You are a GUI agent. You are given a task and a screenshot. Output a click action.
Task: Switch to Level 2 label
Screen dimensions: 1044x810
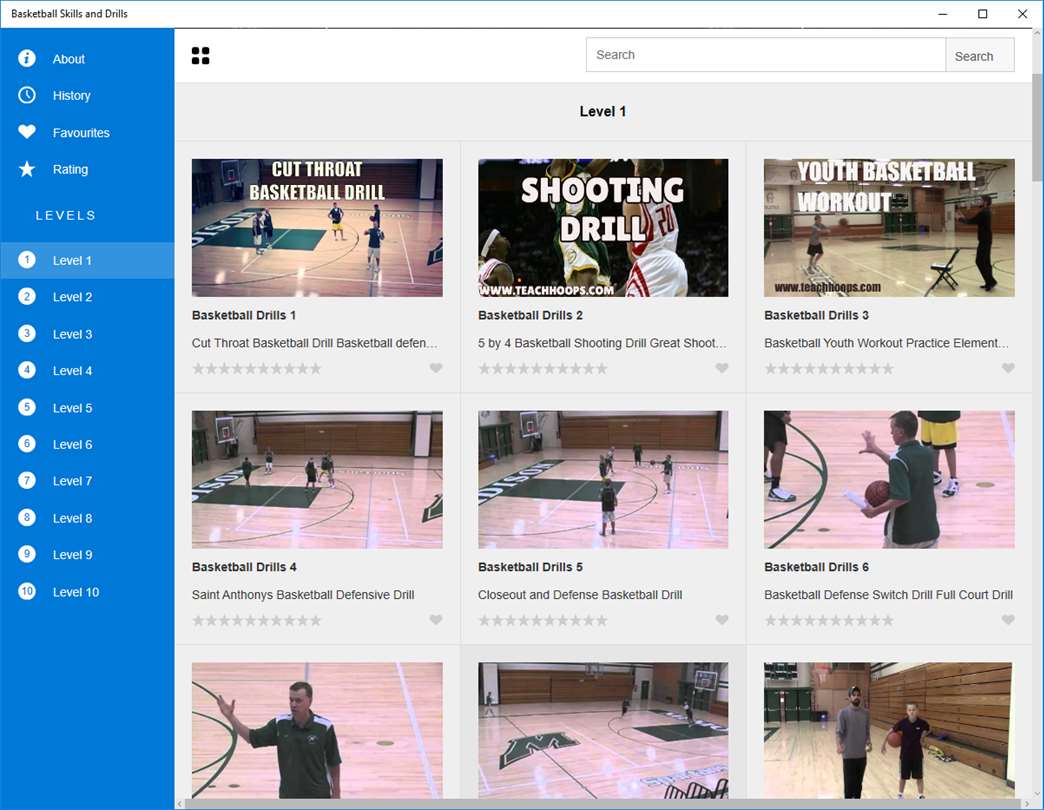(73, 297)
